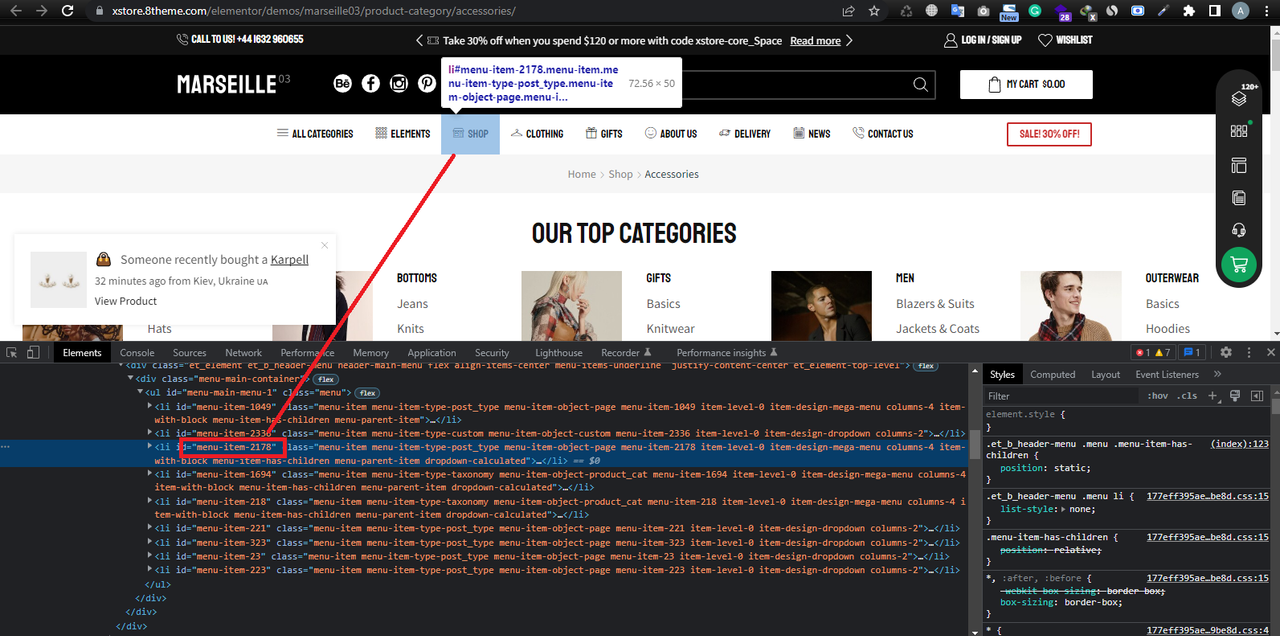Collapse the div menu-main-container node
The height and width of the screenshot is (636, 1280).
[130, 379]
